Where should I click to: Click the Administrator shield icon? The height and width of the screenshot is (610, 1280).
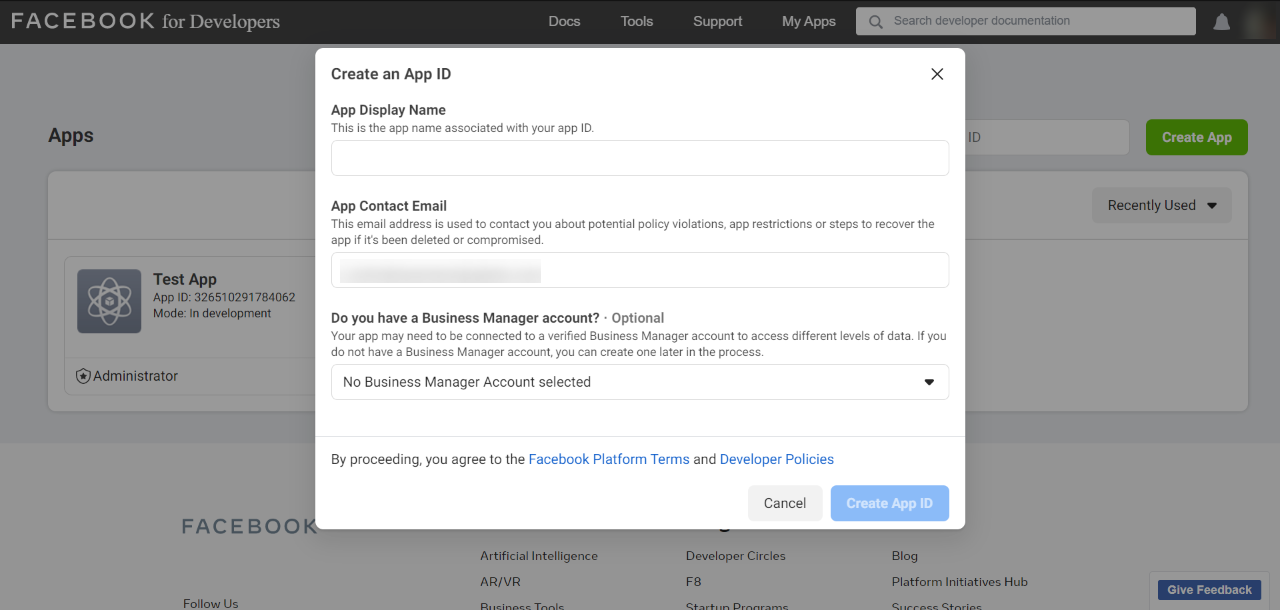pyautogui.click(x=84, y=376)
